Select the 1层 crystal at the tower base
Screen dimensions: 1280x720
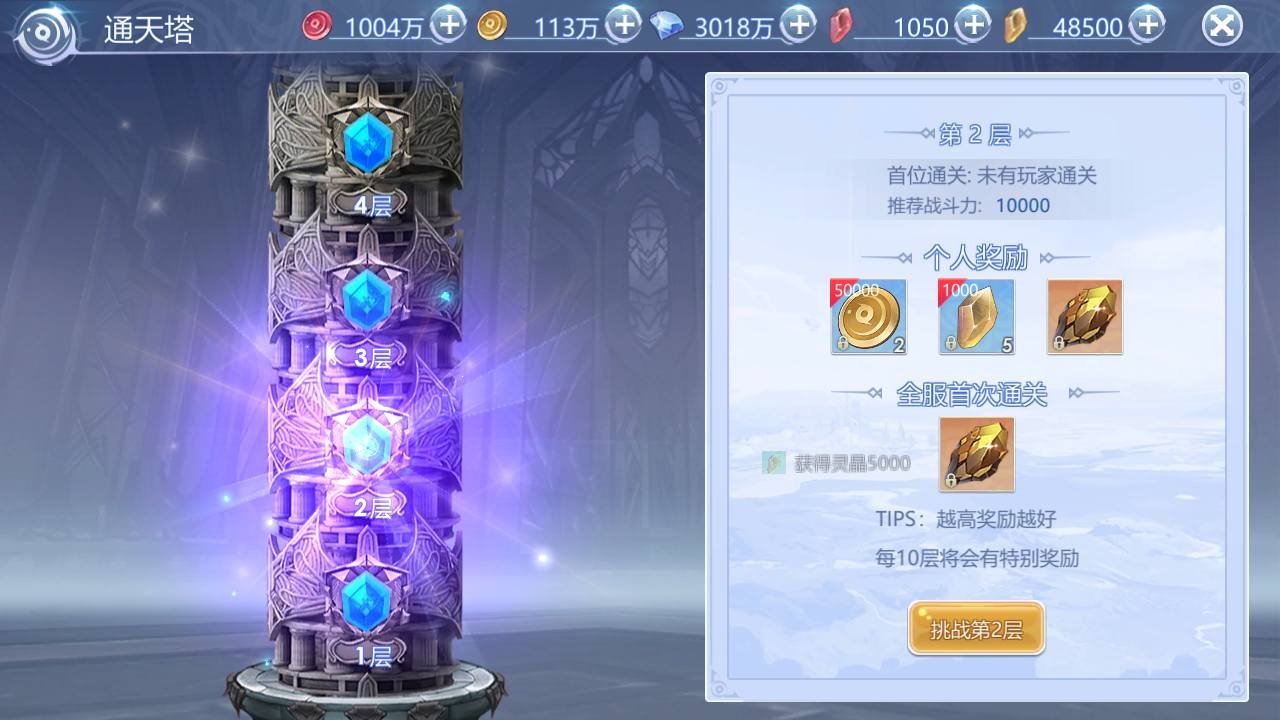click(366, 597)
